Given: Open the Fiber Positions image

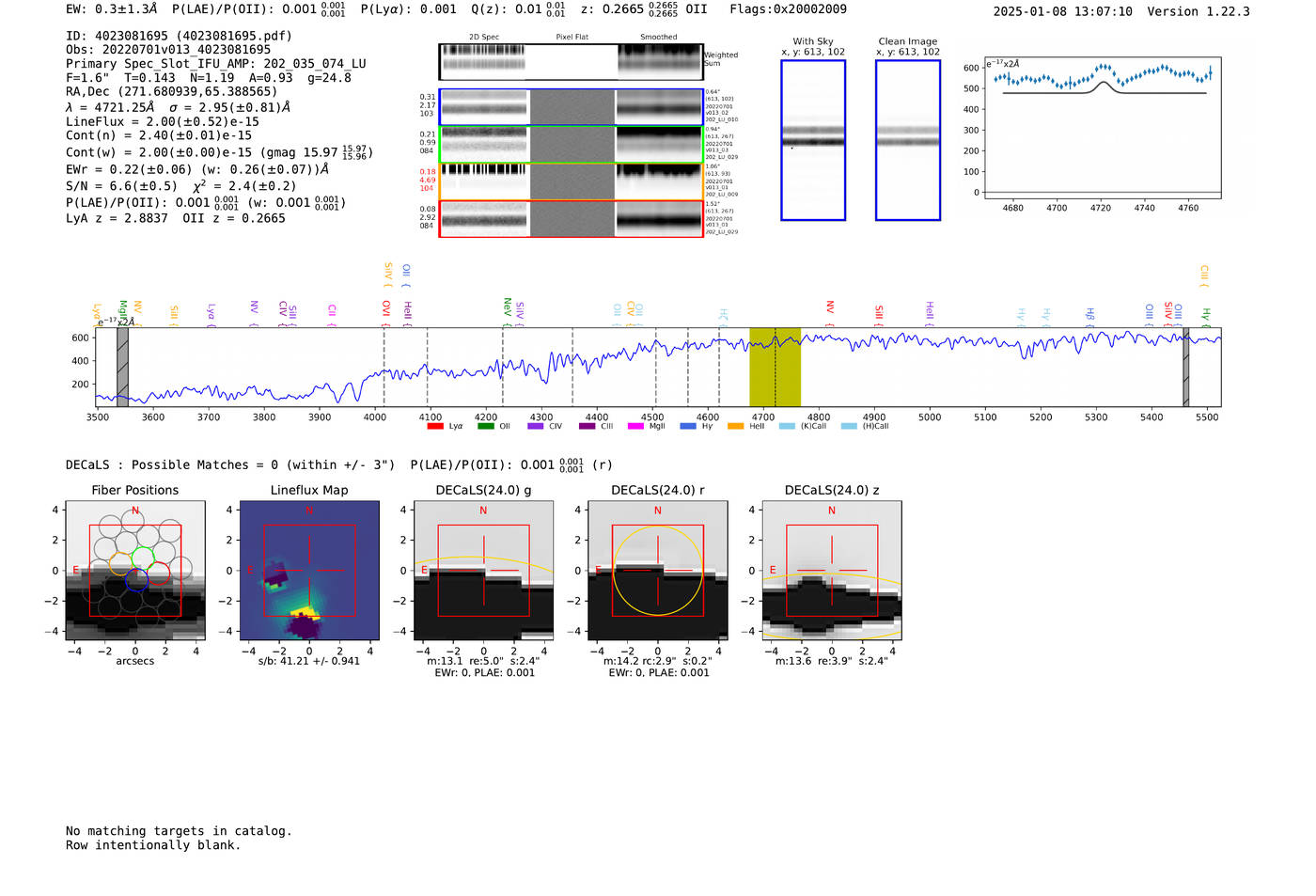Looking at the screenshot, I should tap(135, 572).
